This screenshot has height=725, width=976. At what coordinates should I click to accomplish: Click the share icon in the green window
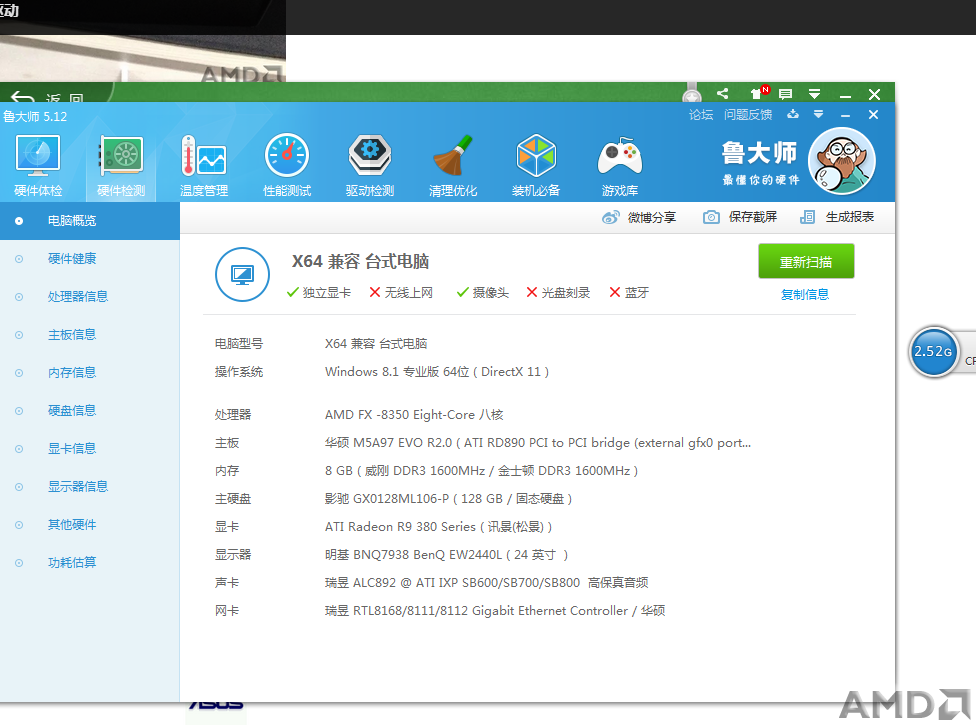tap(723, 93)
